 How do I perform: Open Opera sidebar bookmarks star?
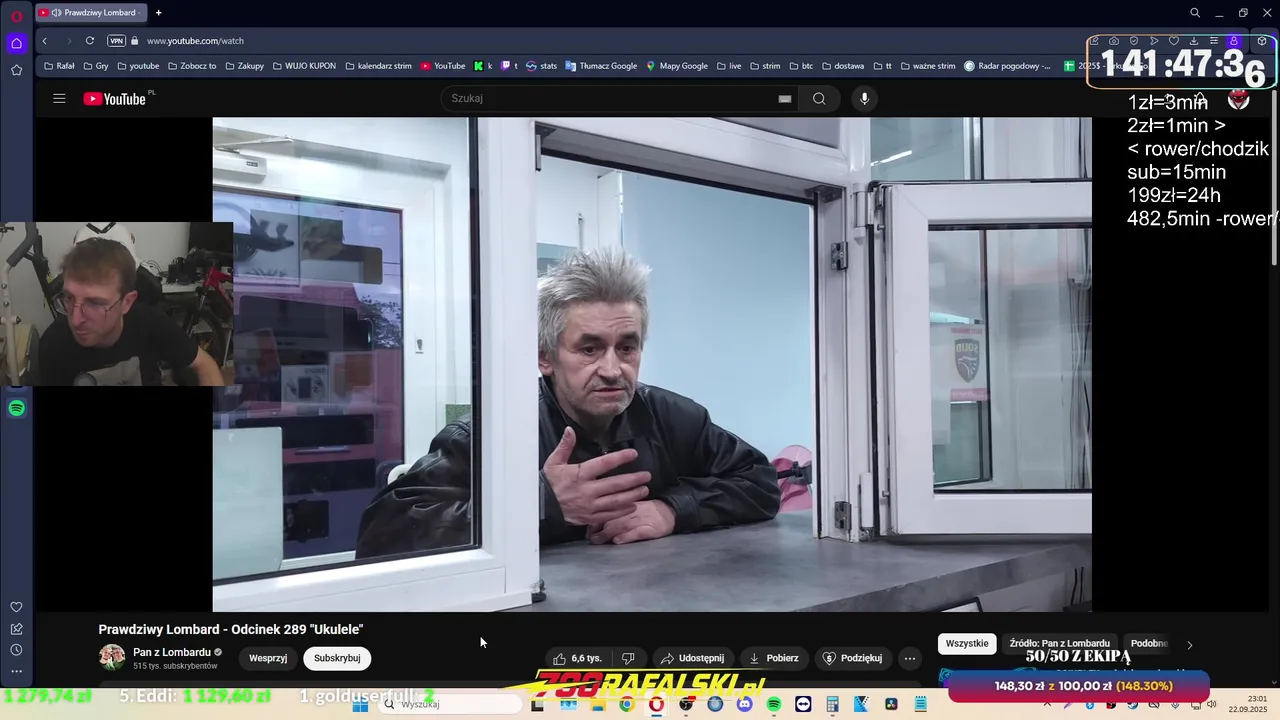[x=16, y=70]
